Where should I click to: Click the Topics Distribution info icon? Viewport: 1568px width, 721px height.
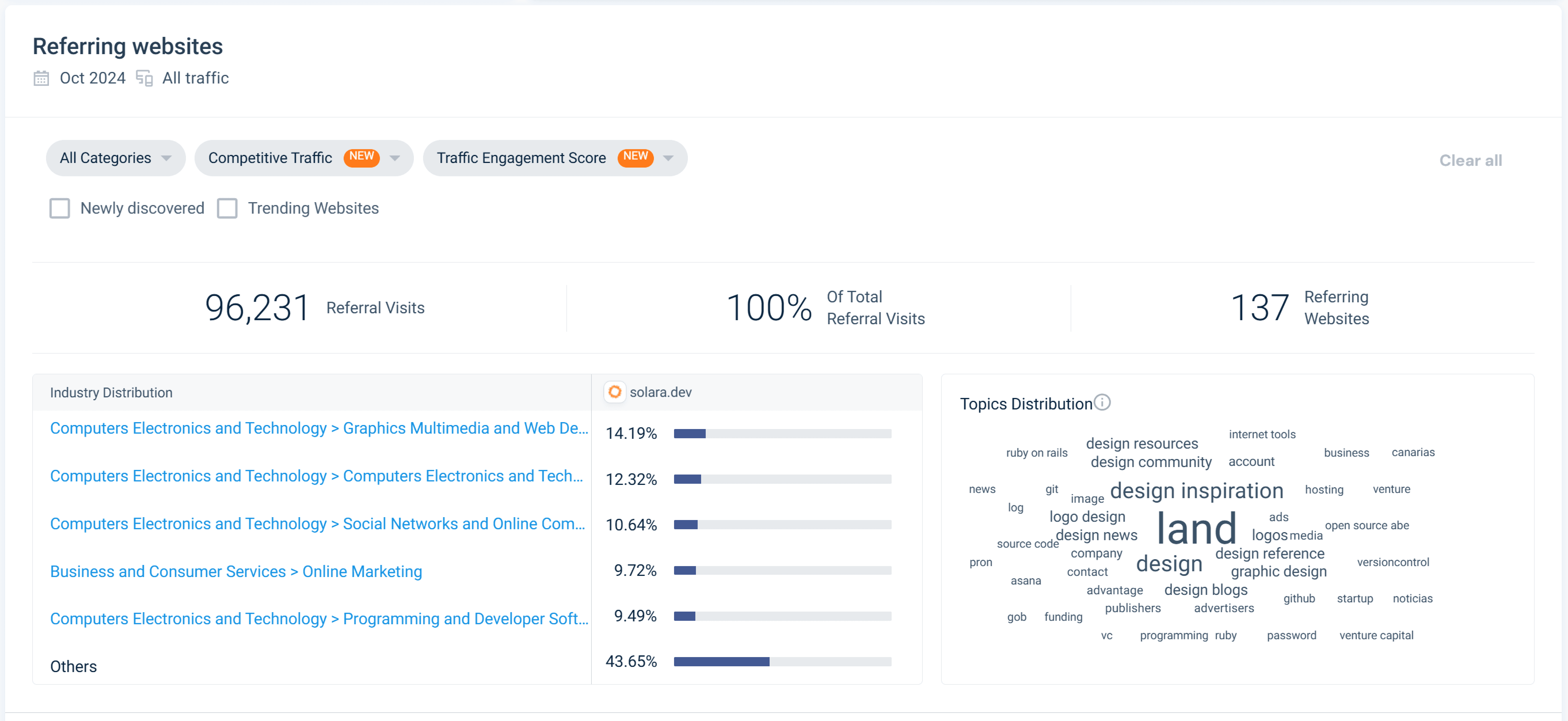[x=1102, y=403]
